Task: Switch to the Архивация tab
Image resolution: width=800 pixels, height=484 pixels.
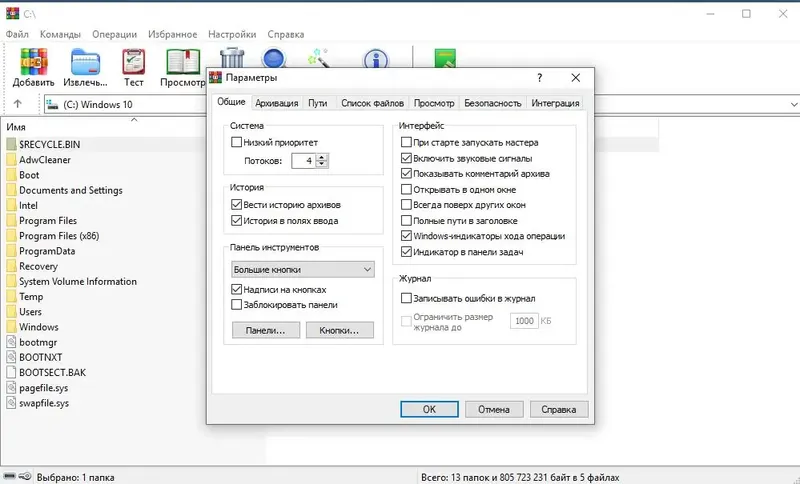Action: coord(277,103)
